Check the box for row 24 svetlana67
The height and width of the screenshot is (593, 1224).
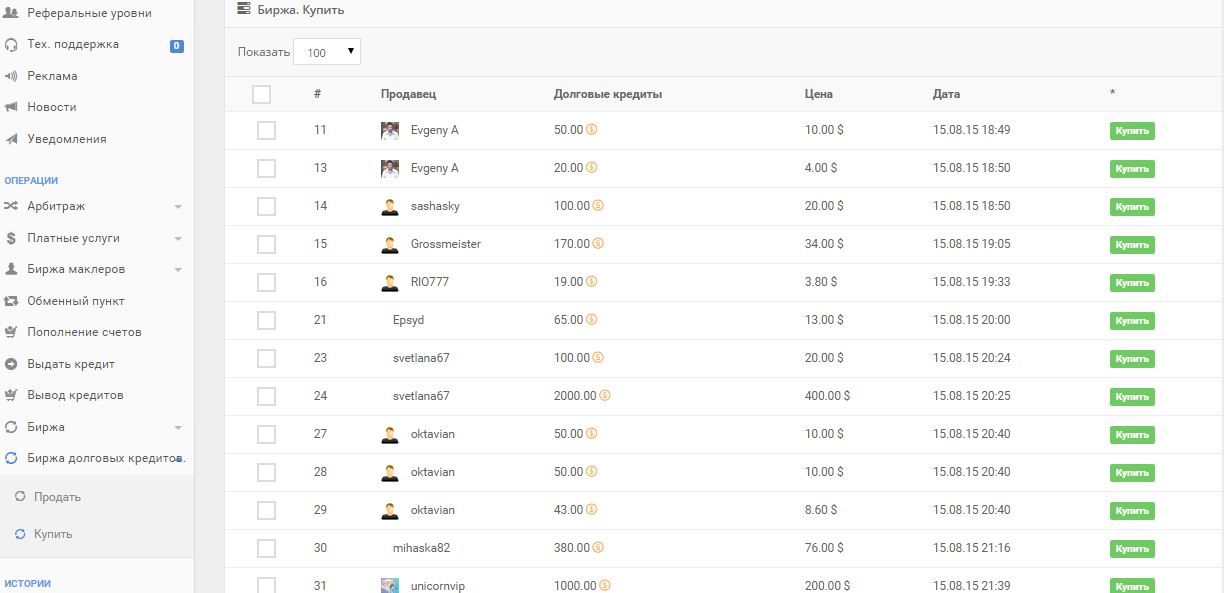click(266, 396)
